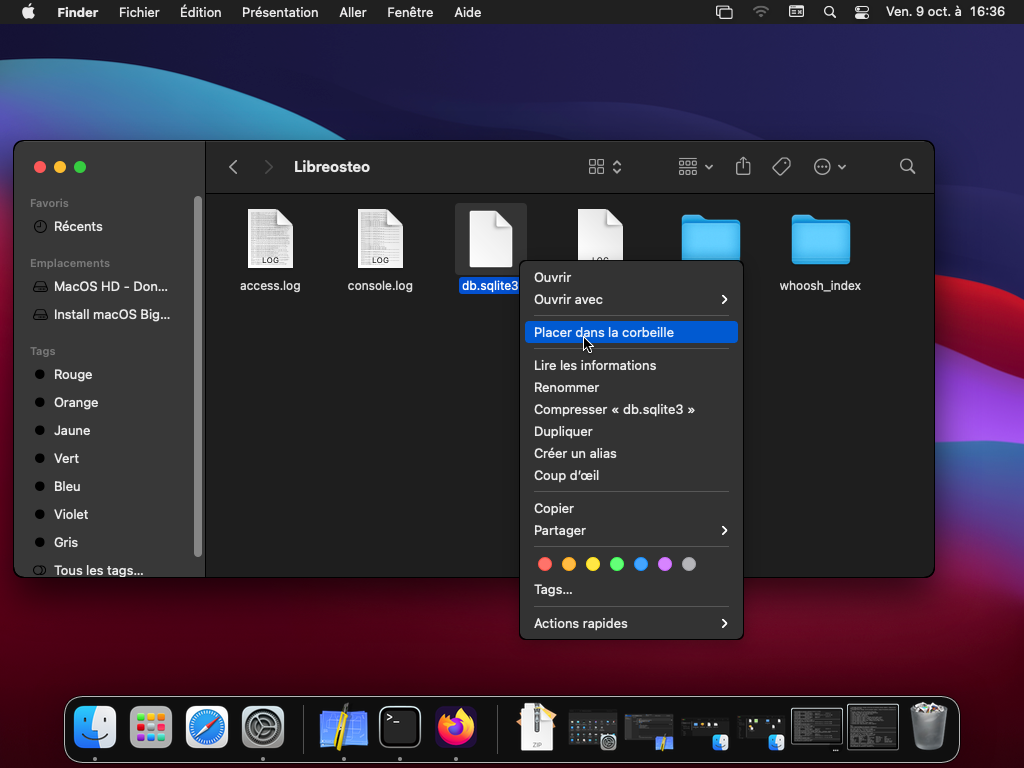Image resolution: width=1024 pixels, height=768 pixels.
Task: Click Compresser « db.sqlite3 »
Action: coord(632,409)
